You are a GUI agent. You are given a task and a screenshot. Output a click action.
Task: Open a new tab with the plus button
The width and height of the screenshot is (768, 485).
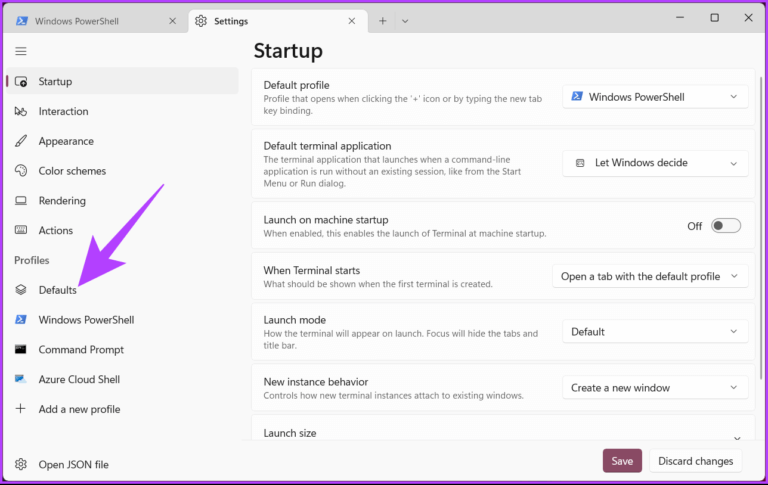coord(383,21)
